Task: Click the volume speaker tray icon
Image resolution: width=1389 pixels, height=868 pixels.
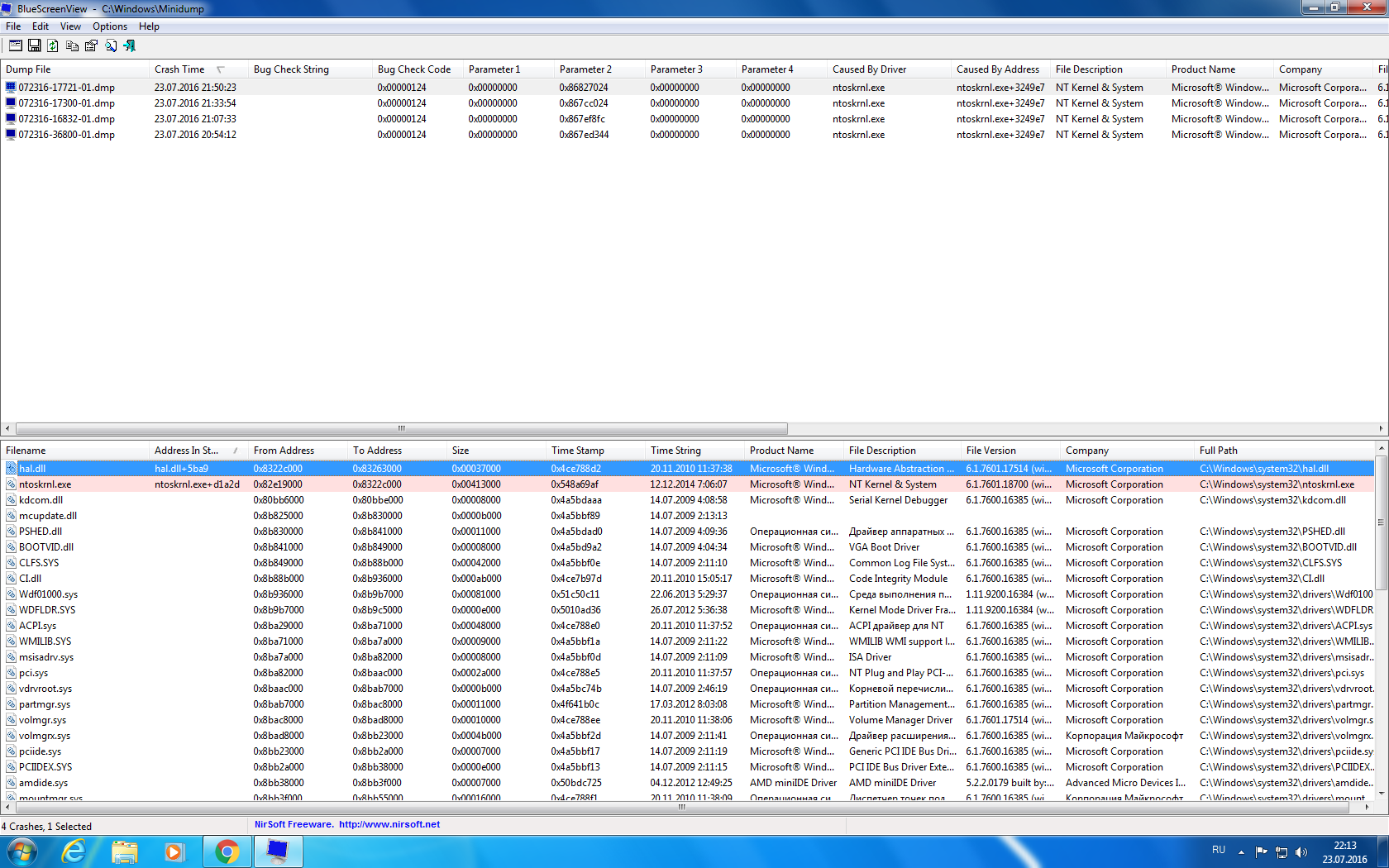Action: (x=1301, y=851)
